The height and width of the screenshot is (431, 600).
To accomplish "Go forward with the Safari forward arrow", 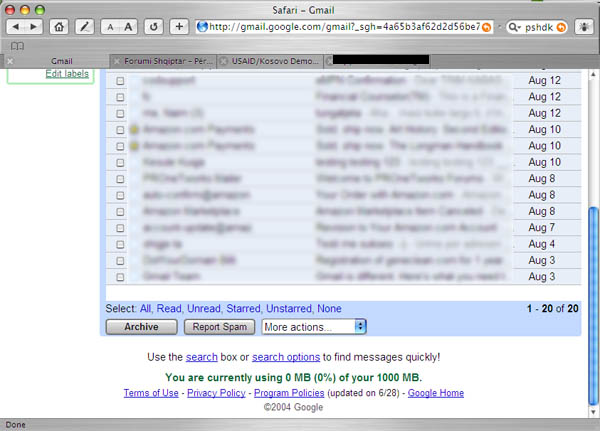I will click(34, 27).
